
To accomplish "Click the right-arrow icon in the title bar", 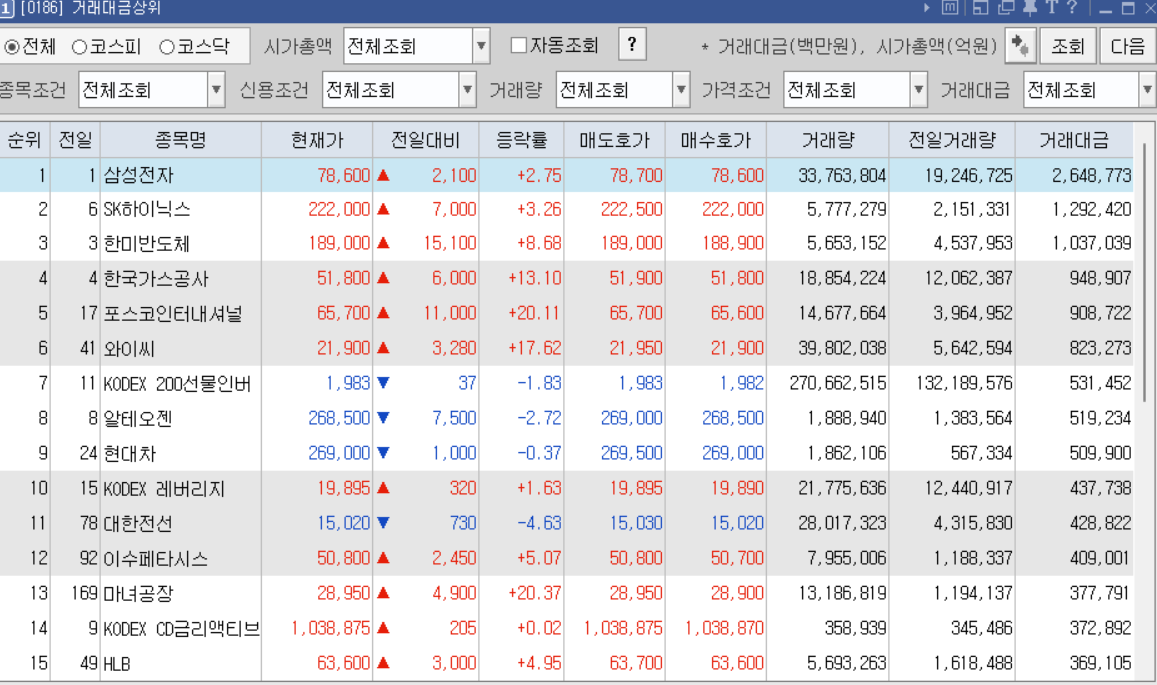I will (928, 8).
